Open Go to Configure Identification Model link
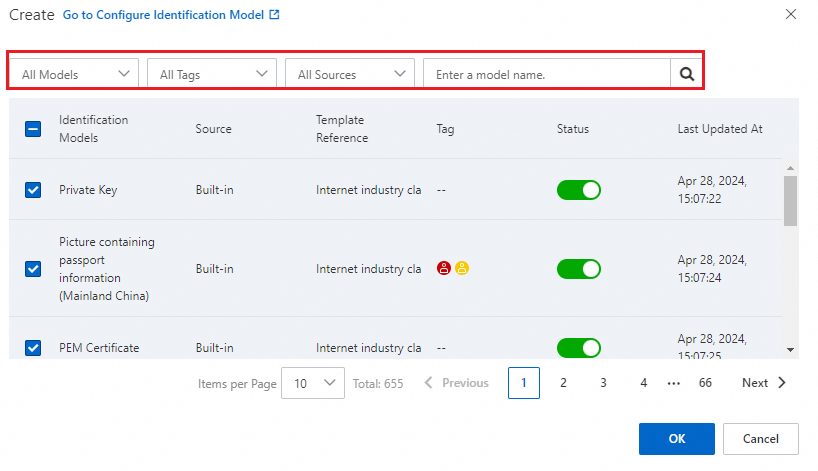 point(163,16)
